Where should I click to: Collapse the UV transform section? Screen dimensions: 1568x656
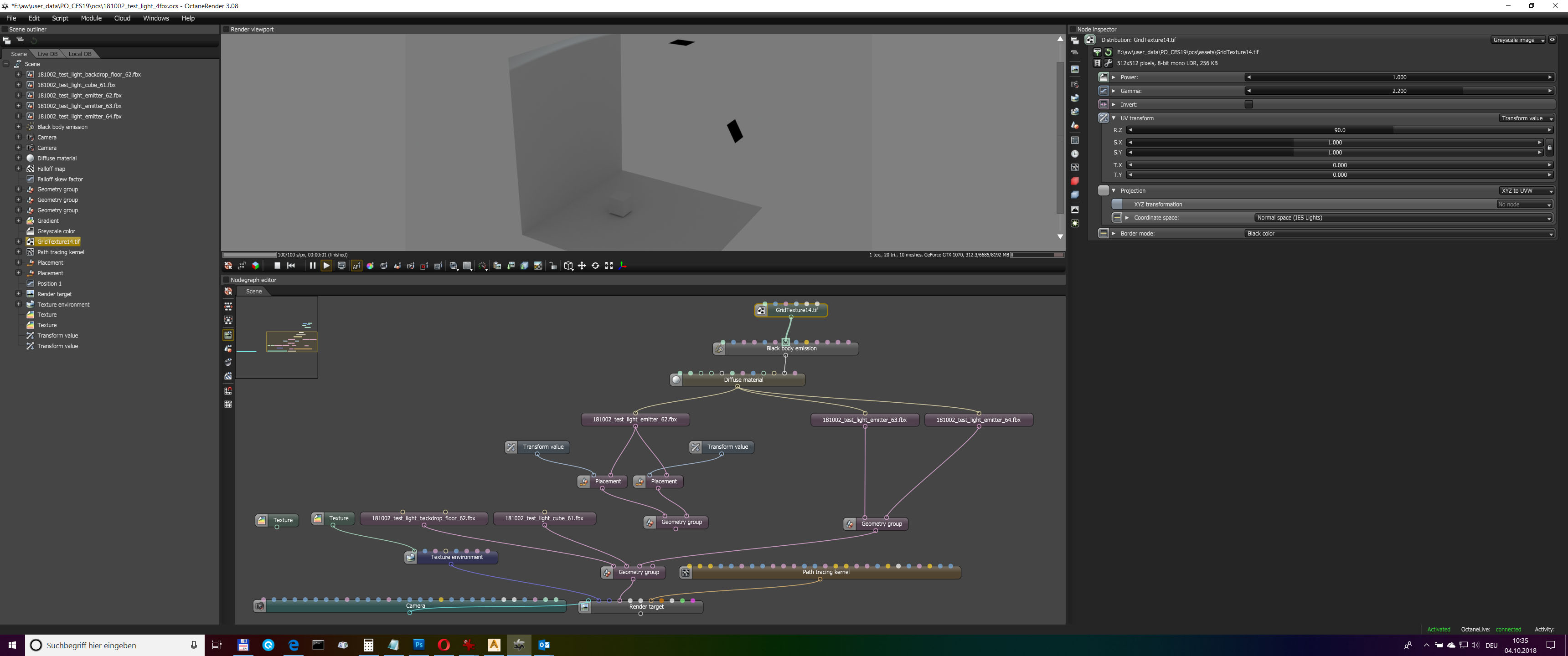1114,118
